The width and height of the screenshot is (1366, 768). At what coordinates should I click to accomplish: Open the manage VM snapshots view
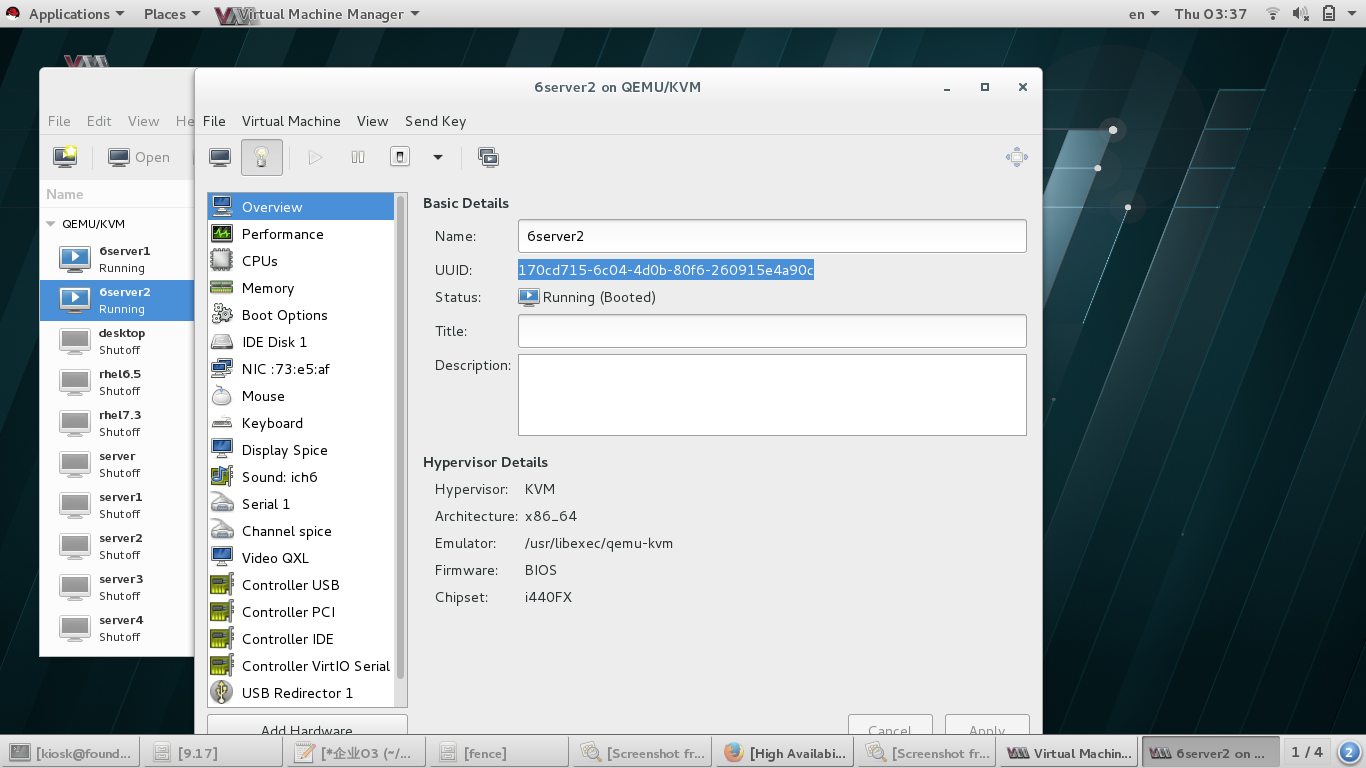click(488, 157)
